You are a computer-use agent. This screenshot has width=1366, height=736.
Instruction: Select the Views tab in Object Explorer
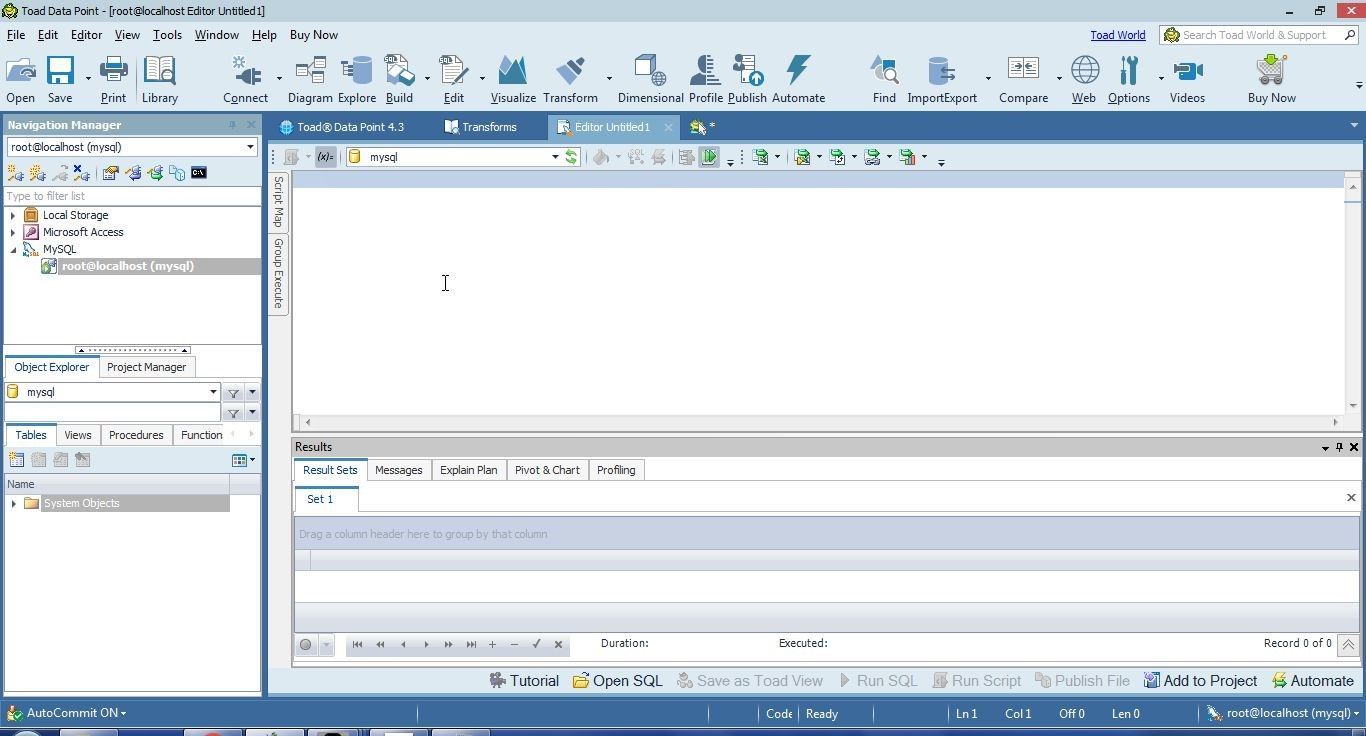[77, 435]
